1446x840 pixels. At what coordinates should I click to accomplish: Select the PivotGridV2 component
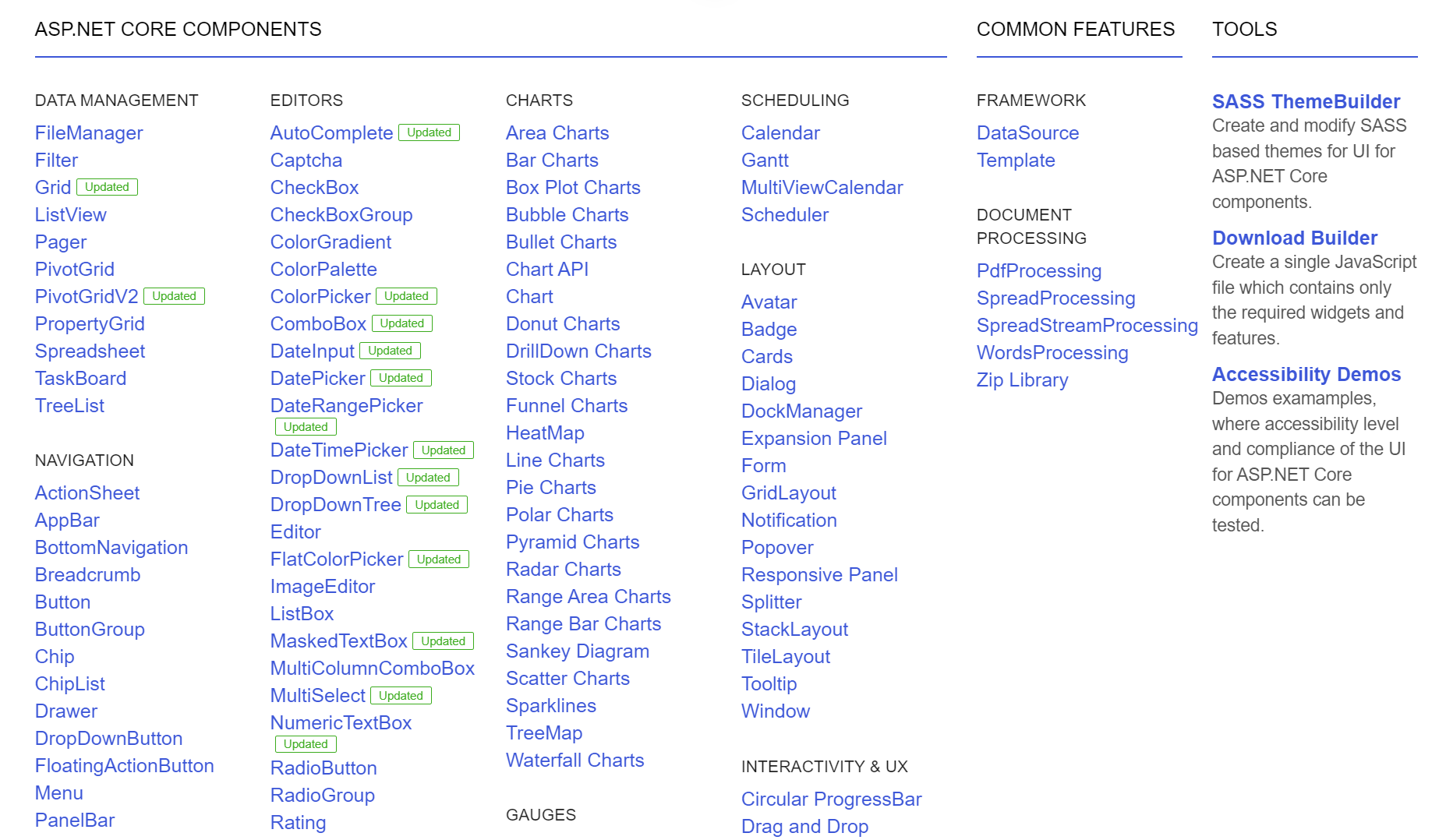click(x=85, y=296)
